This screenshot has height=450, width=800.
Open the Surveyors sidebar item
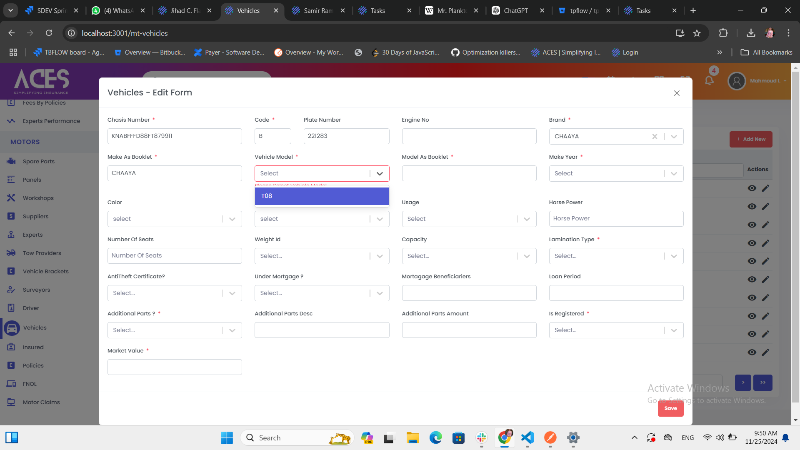click(x=36, y=289)
